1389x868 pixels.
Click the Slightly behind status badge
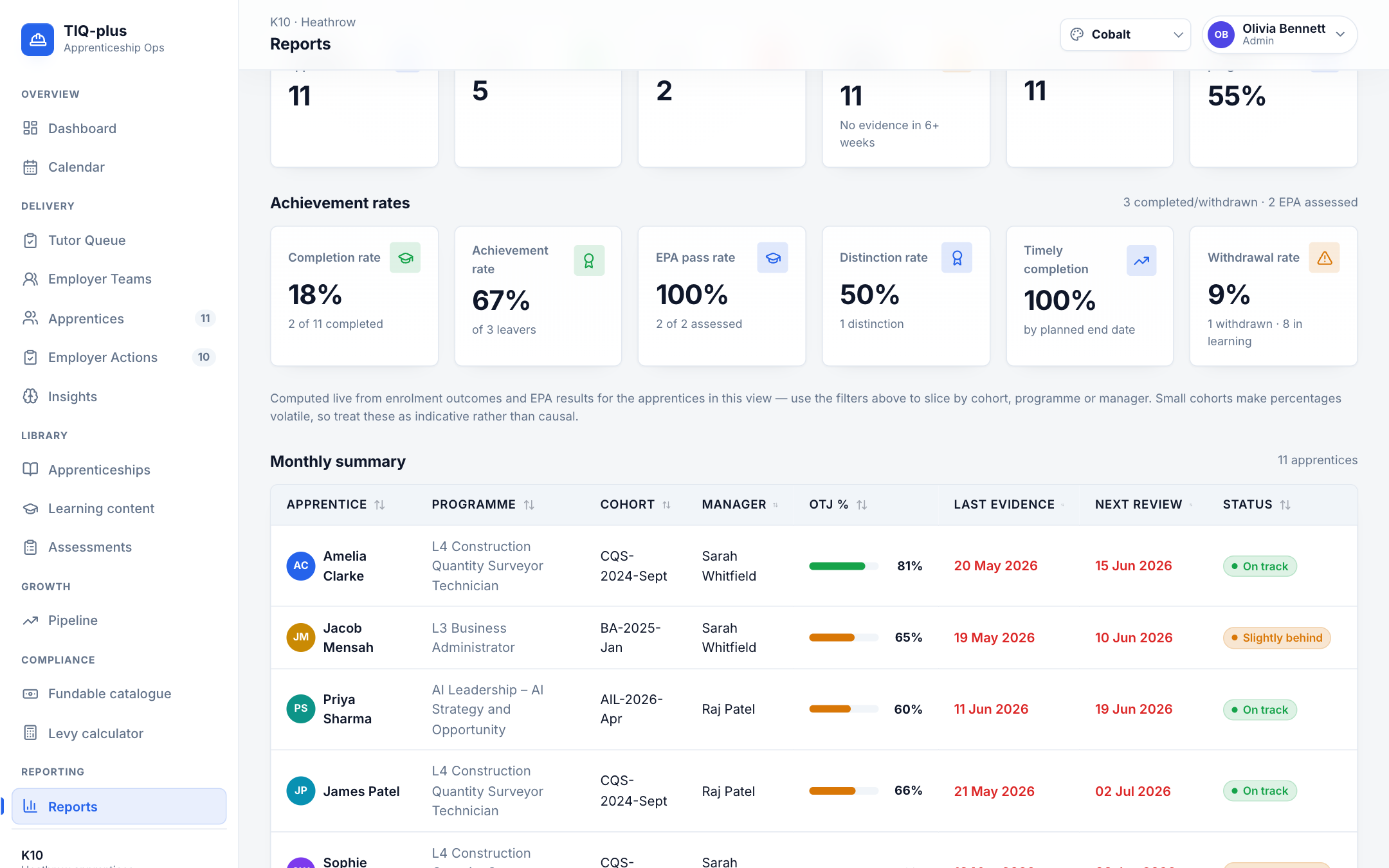pyautogui.click(x=1276, y=638)
